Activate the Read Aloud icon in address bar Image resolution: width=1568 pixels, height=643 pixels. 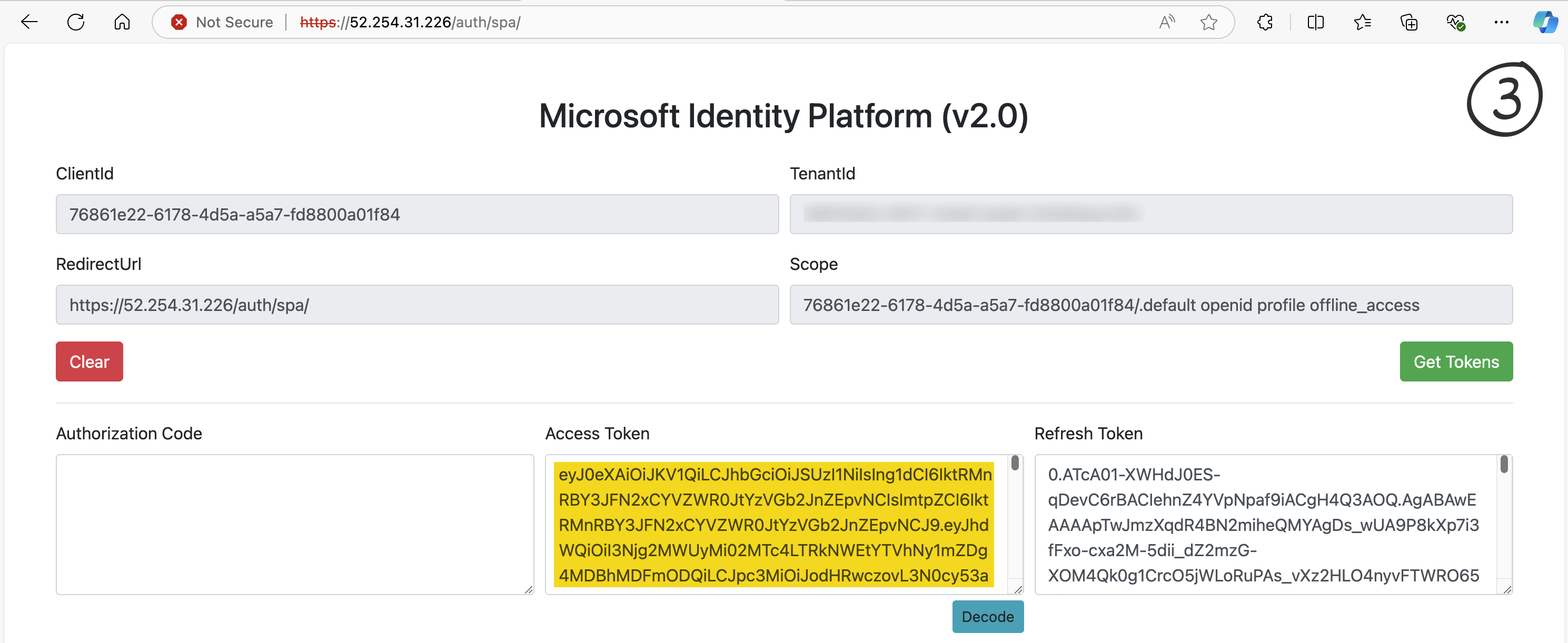pos(1166,23)
